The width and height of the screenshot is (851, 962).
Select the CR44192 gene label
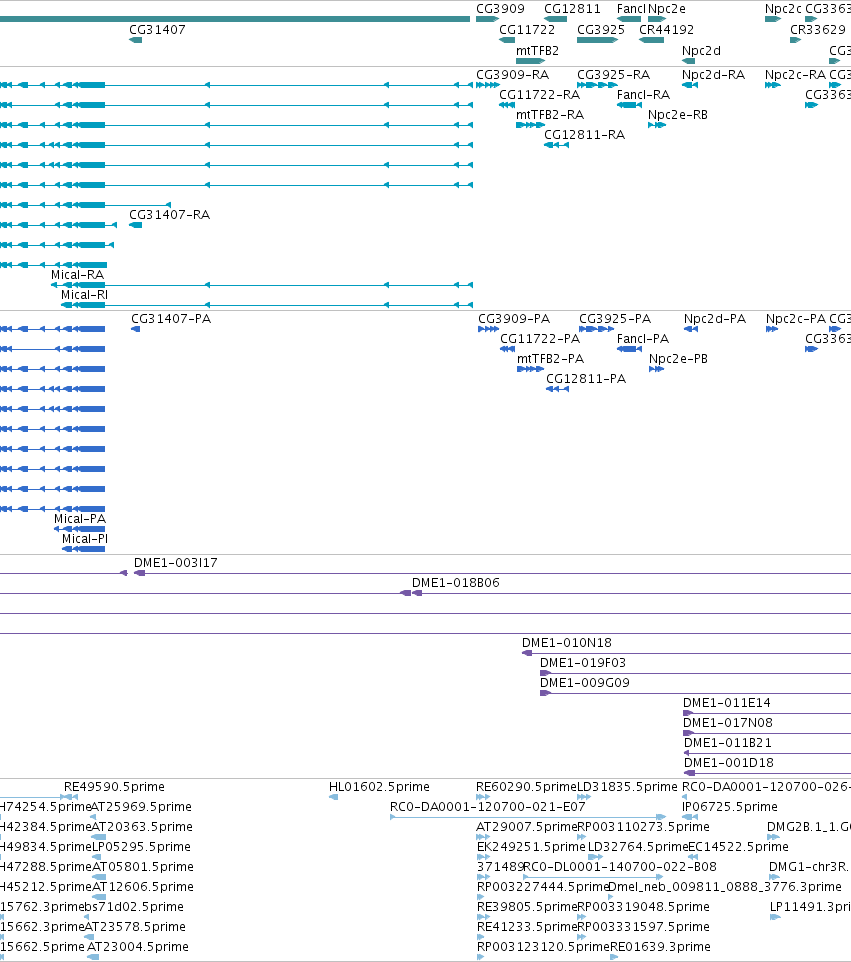point(666,29)
